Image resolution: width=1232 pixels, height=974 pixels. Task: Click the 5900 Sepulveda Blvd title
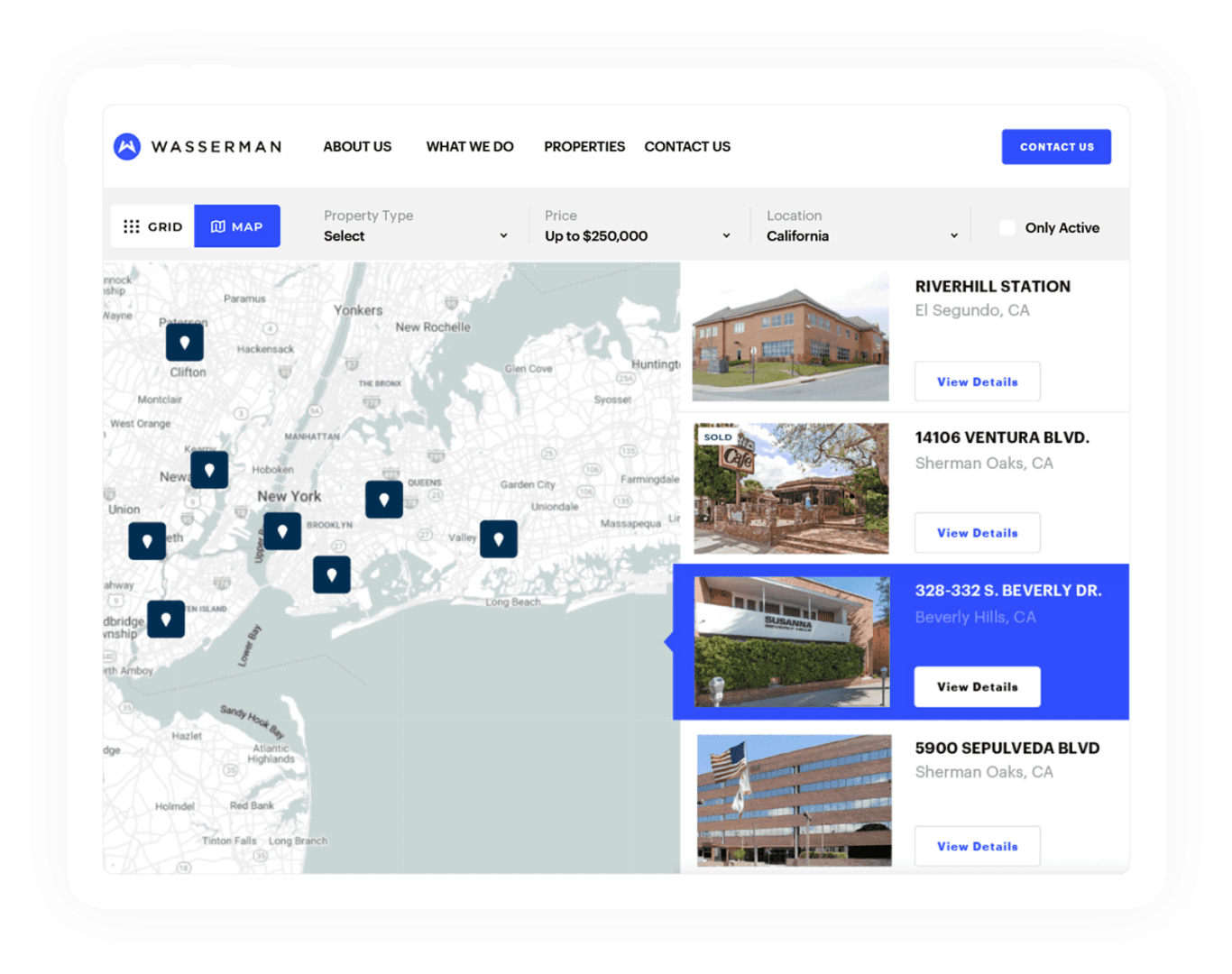[1007, 748]
